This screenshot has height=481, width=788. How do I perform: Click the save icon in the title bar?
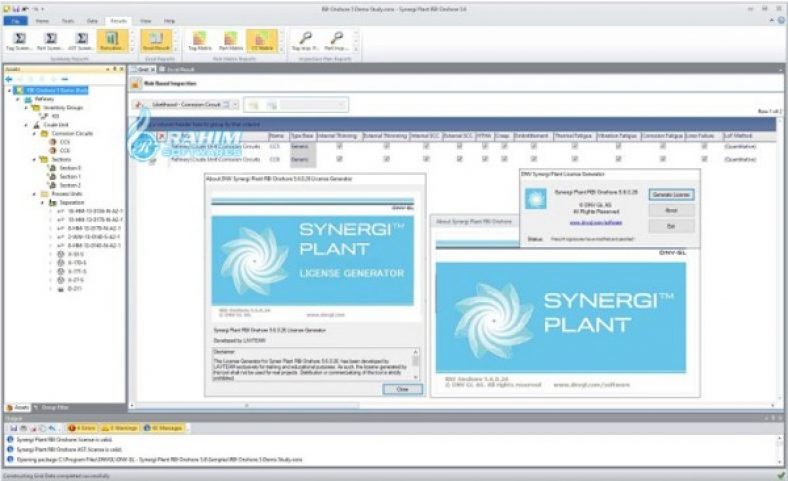tap(16, 9)
